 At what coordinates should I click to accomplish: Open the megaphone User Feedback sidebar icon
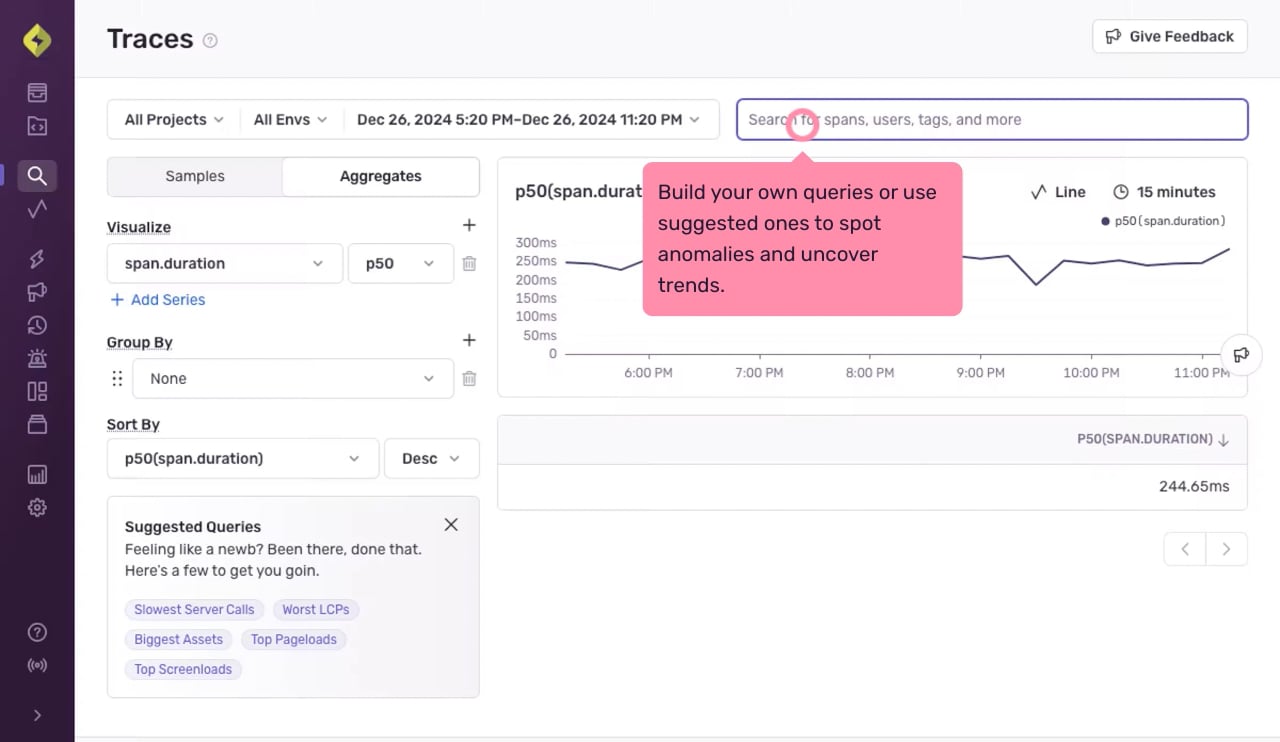point(37,292)
